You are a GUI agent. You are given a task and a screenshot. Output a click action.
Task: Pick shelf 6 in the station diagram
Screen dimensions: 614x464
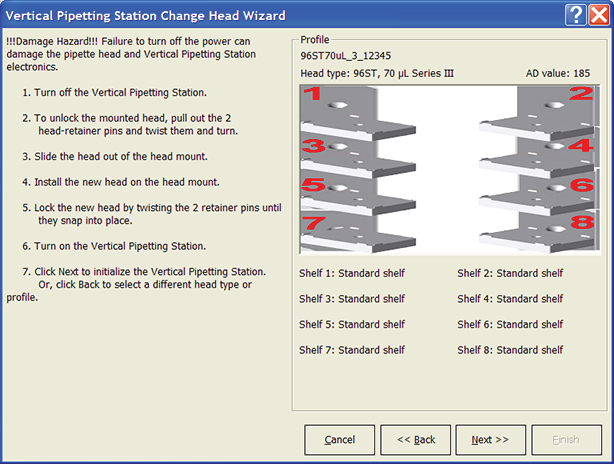(545, 190)
